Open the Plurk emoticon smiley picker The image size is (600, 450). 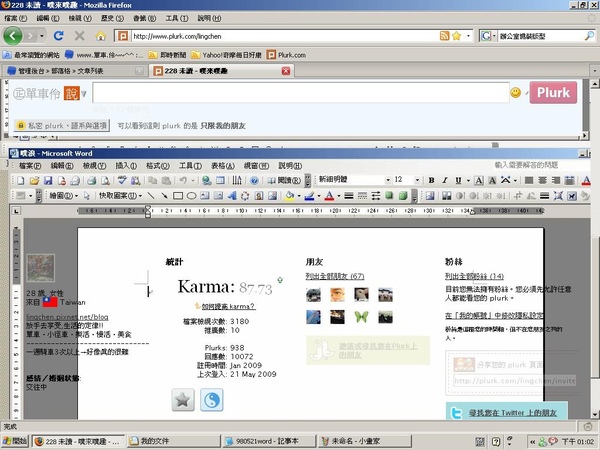[x=515, y=92]
